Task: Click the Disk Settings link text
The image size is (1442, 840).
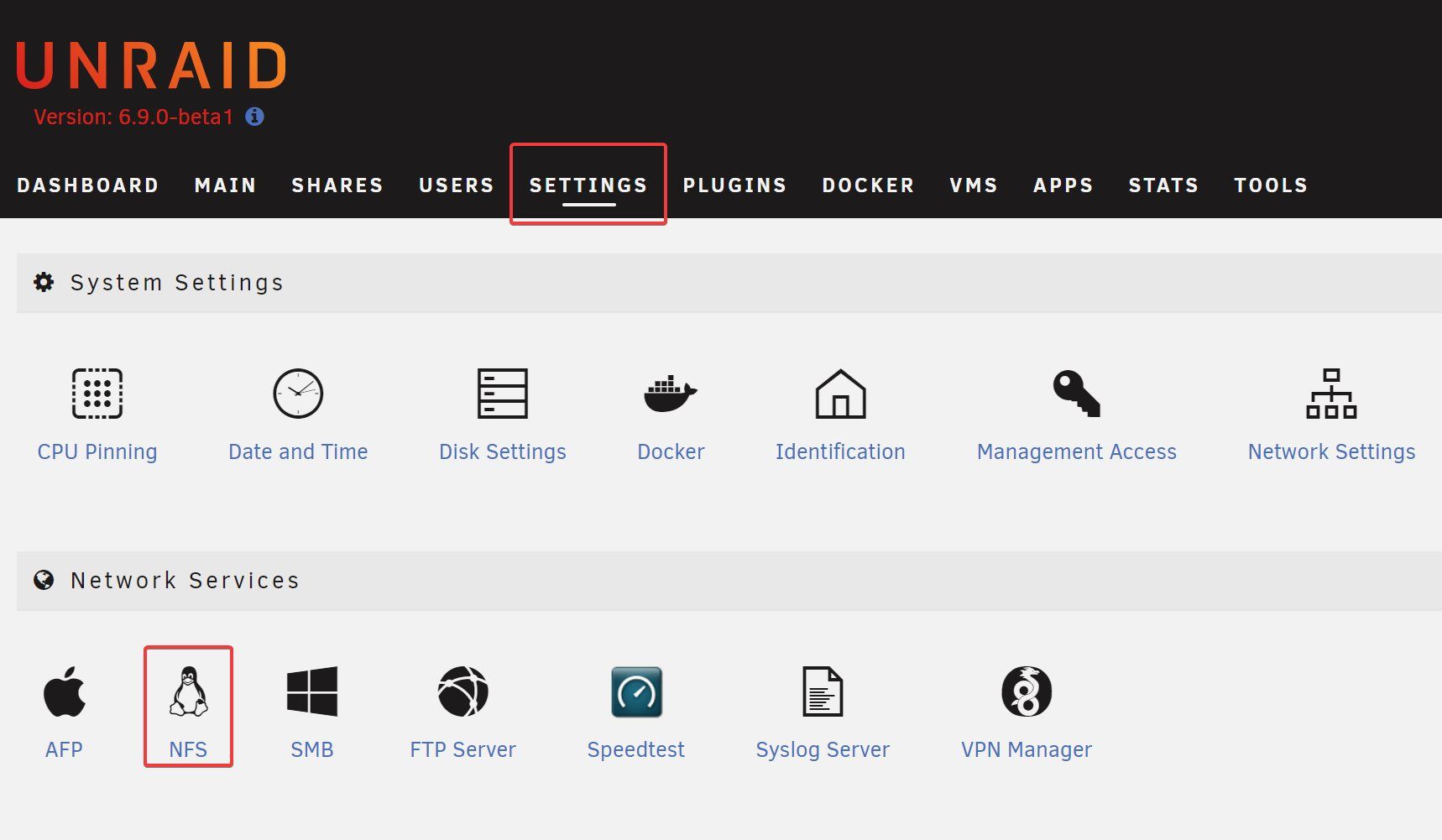Action: 503,451
